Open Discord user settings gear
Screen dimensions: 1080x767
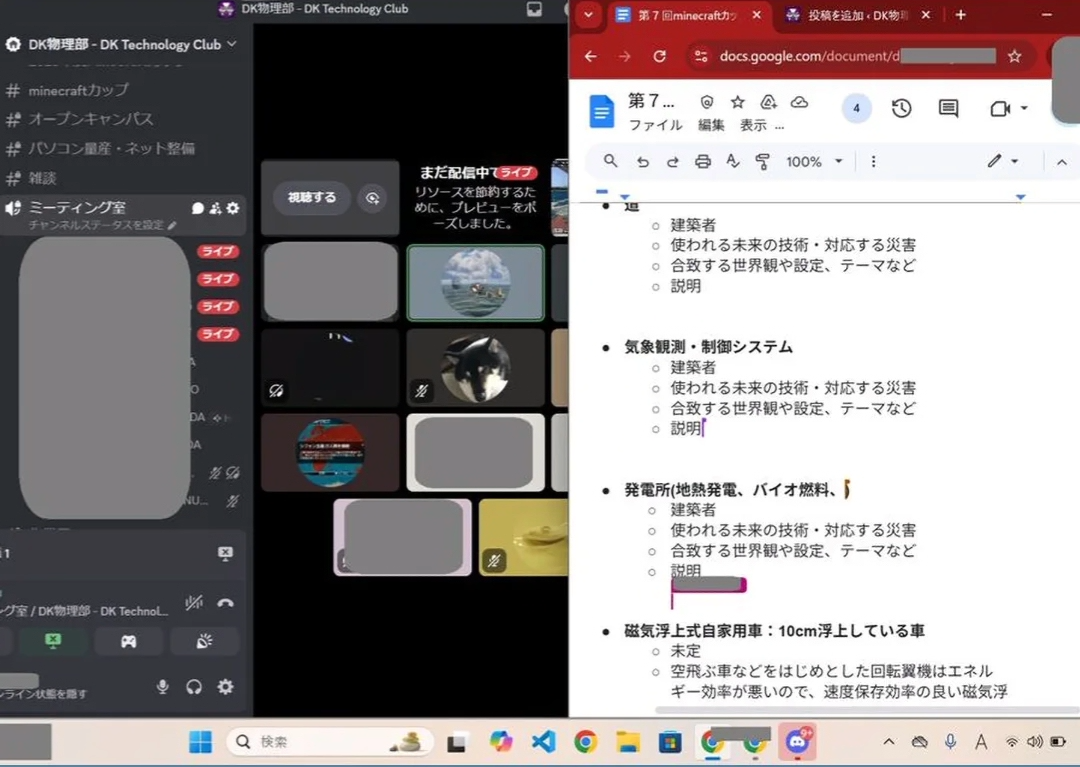226,686
